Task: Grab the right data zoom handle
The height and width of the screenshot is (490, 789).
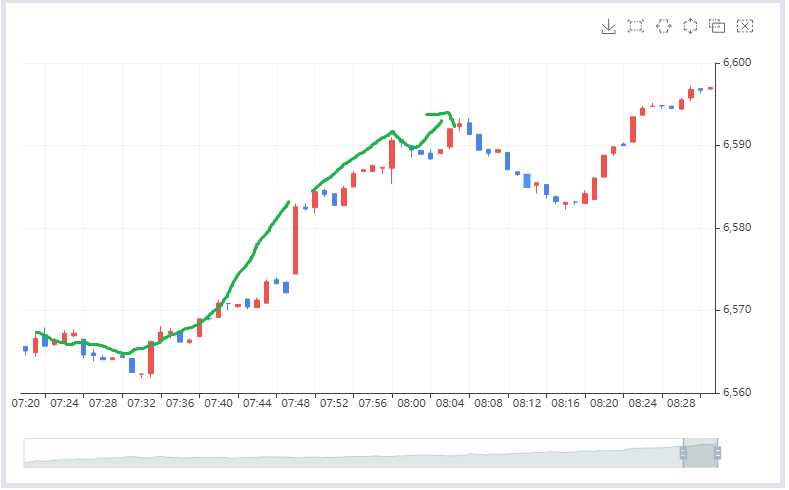Action: [718, 453]
